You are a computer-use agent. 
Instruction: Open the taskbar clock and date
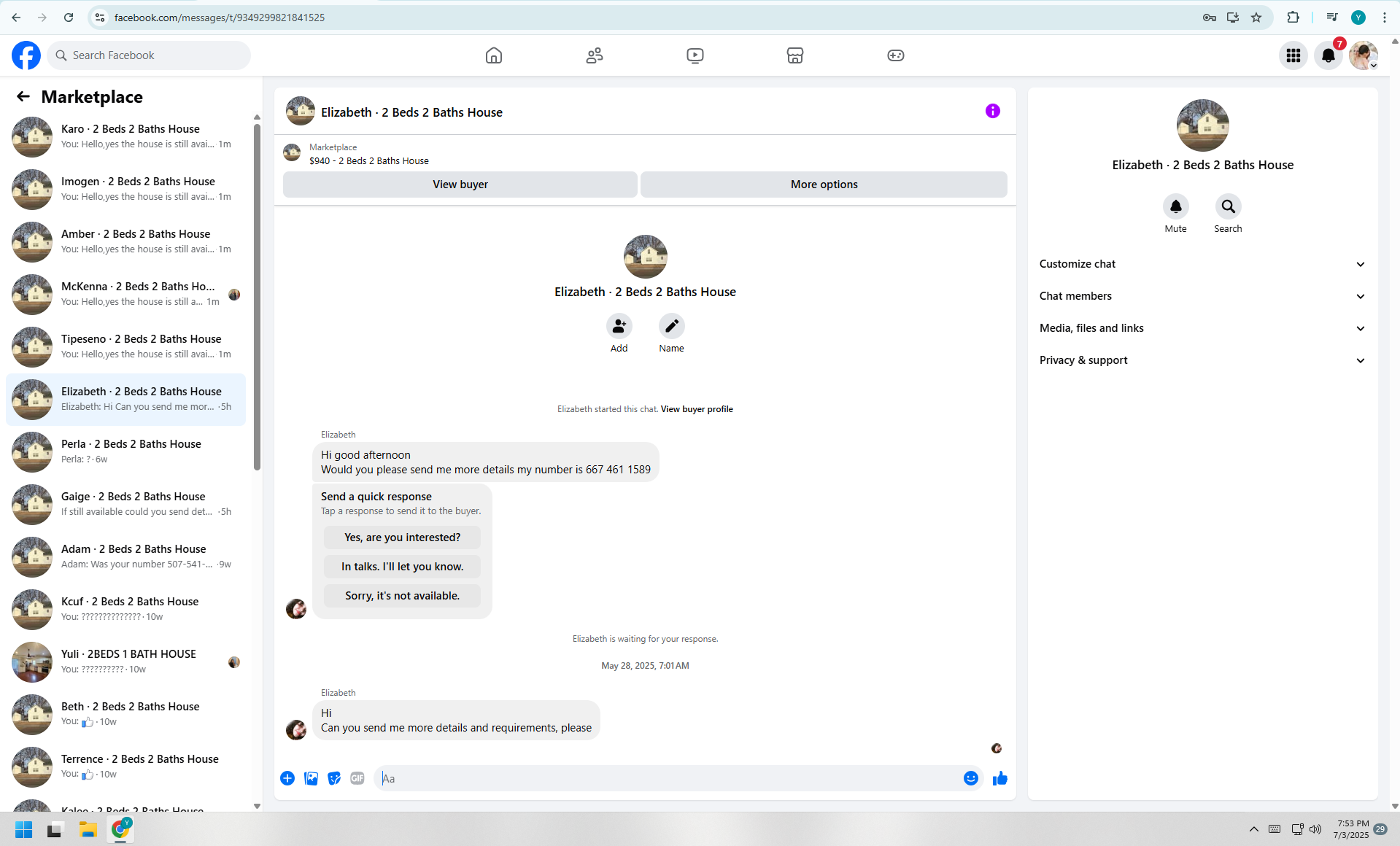click(1351, 829)
